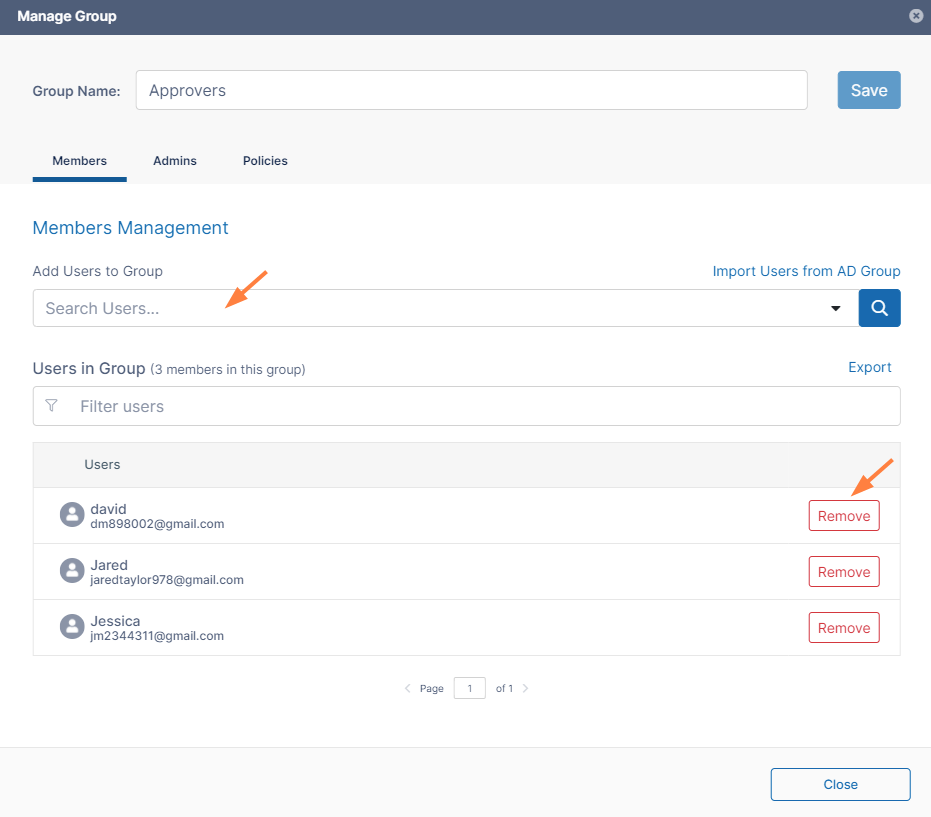Expand the Search Users dropdown arrow
The height and width of the screenshot is (817, 931).
(836, 309)
